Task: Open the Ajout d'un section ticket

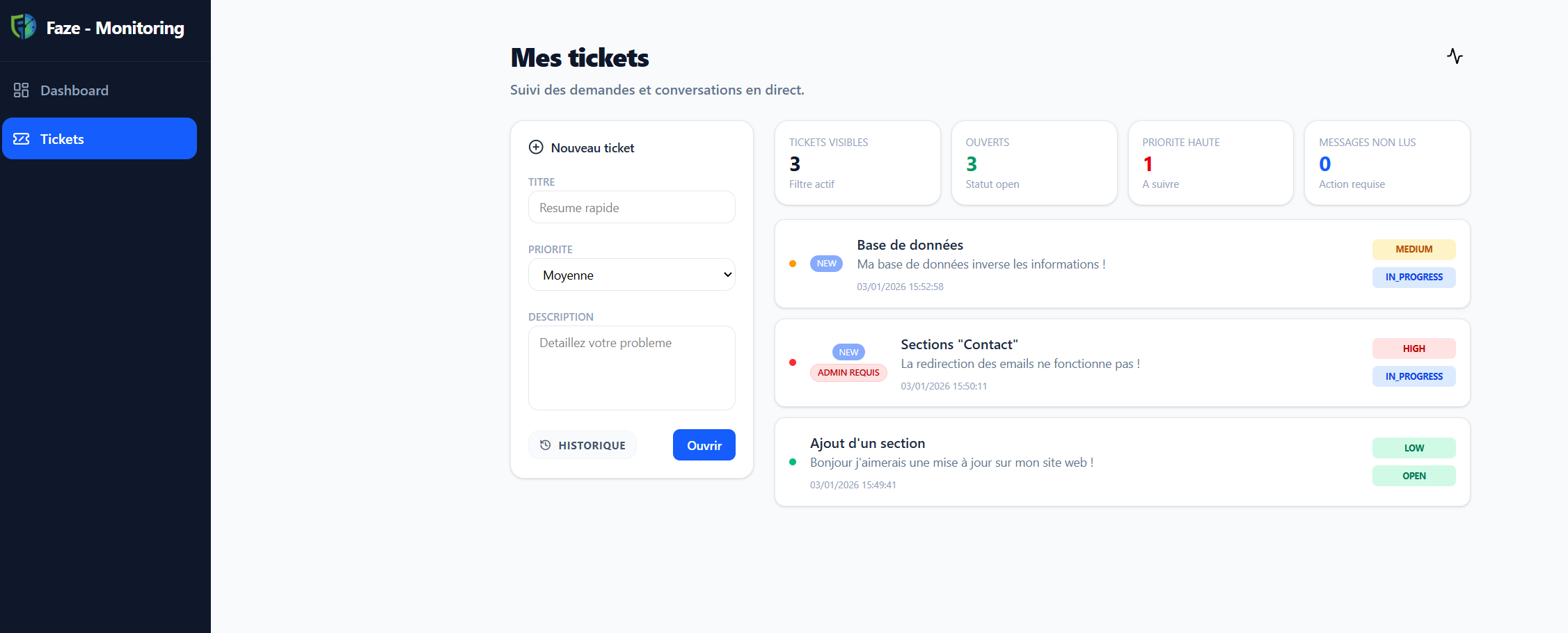Action: (x=867, y=444)
